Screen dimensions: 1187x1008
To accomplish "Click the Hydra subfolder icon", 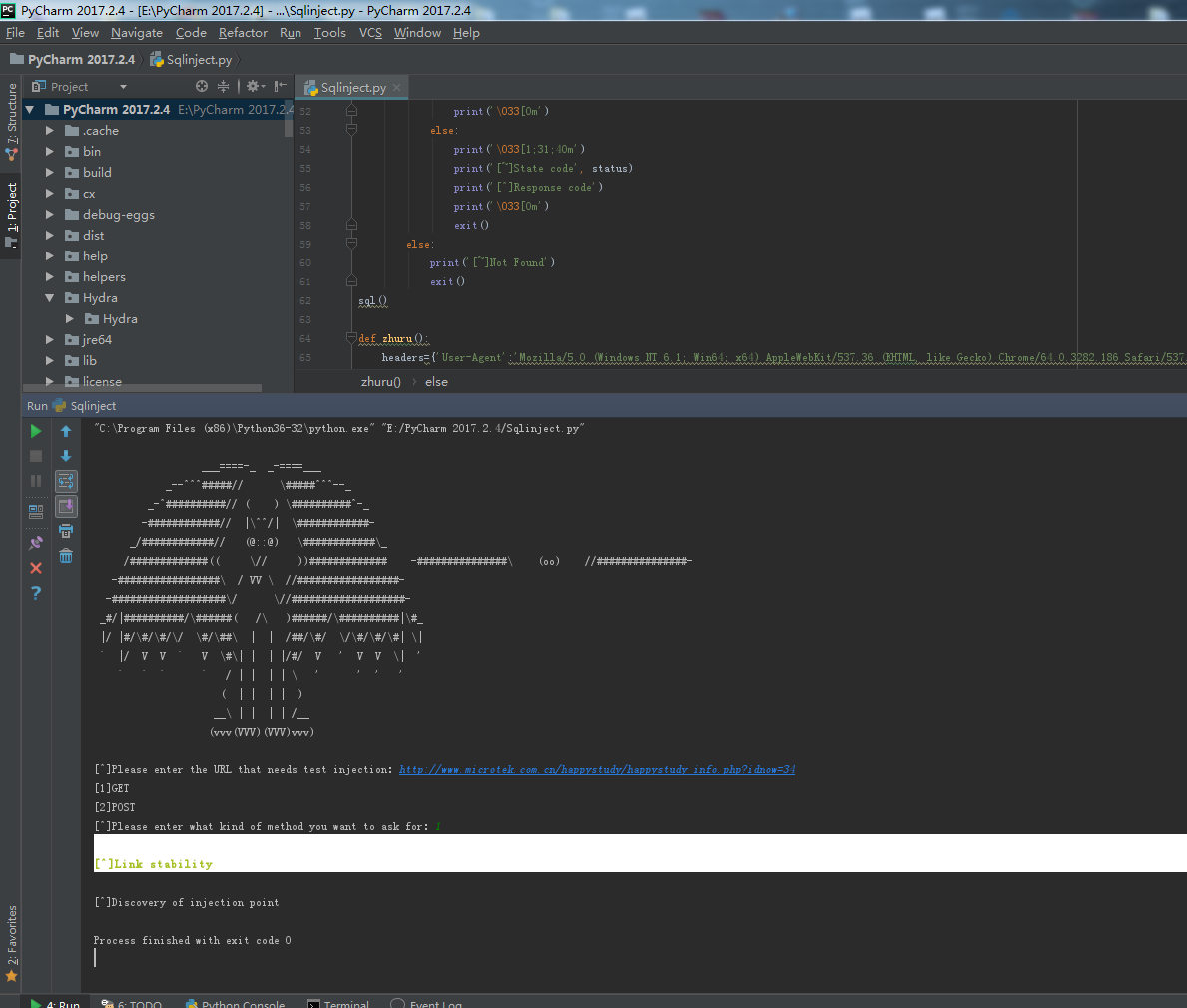I will [x=92, y=318].
